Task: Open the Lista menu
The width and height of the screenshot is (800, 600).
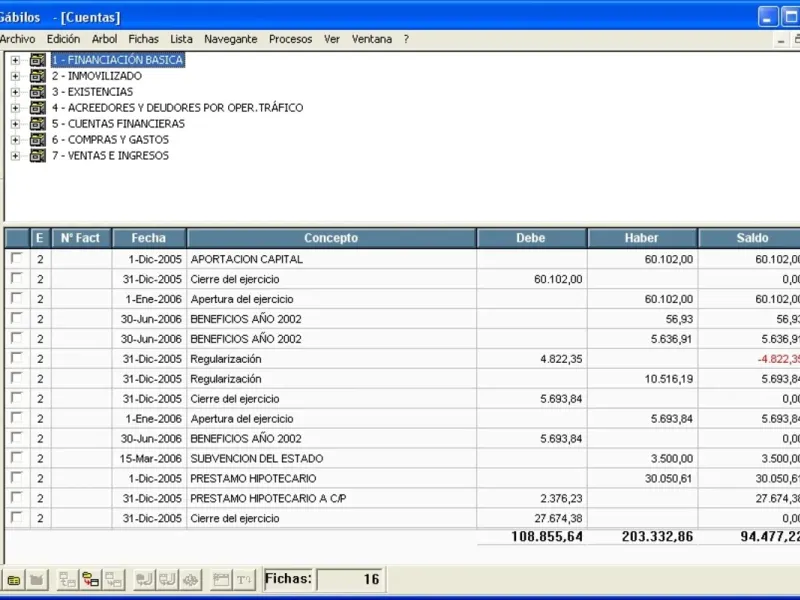Action: [x=181, y=39]
